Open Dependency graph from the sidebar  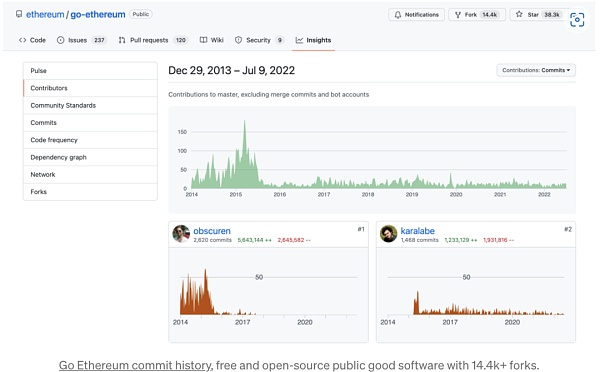tap(90, 157)
